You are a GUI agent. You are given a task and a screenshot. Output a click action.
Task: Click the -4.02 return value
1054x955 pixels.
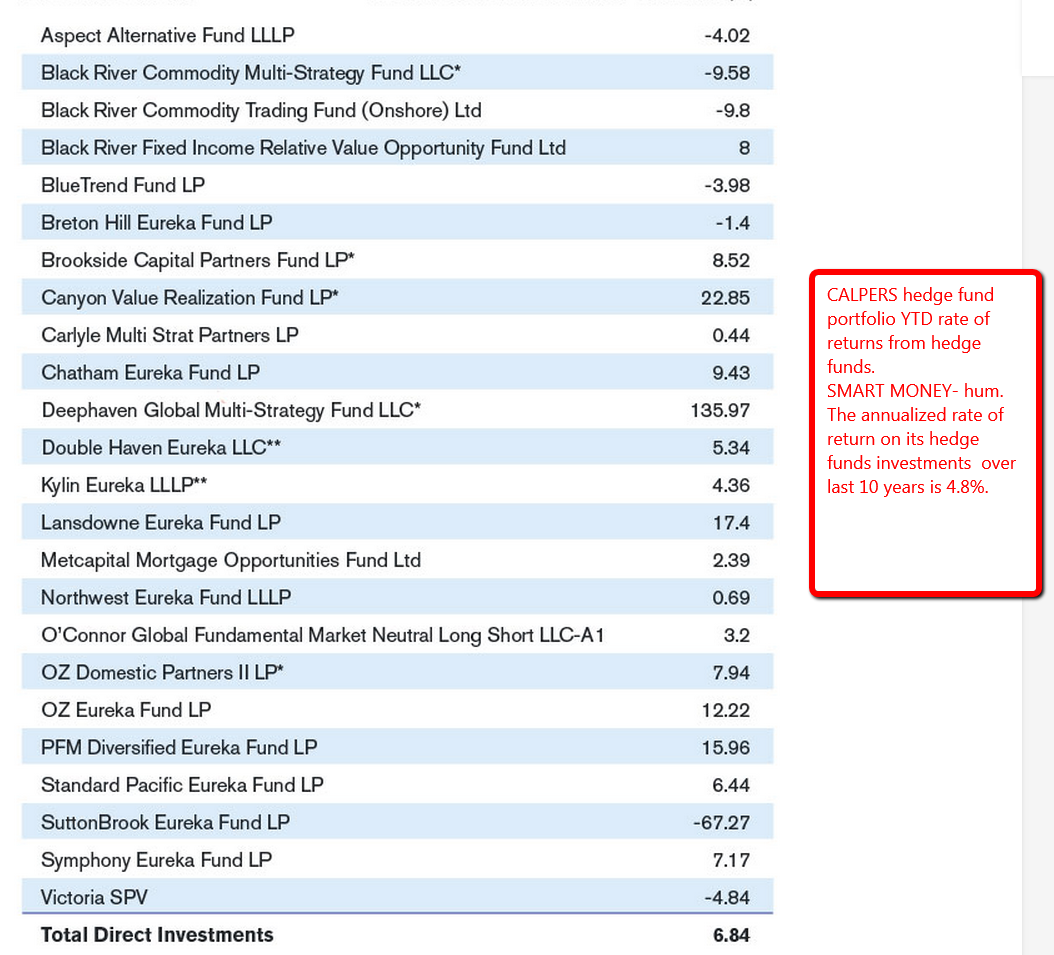pos(727,35)
